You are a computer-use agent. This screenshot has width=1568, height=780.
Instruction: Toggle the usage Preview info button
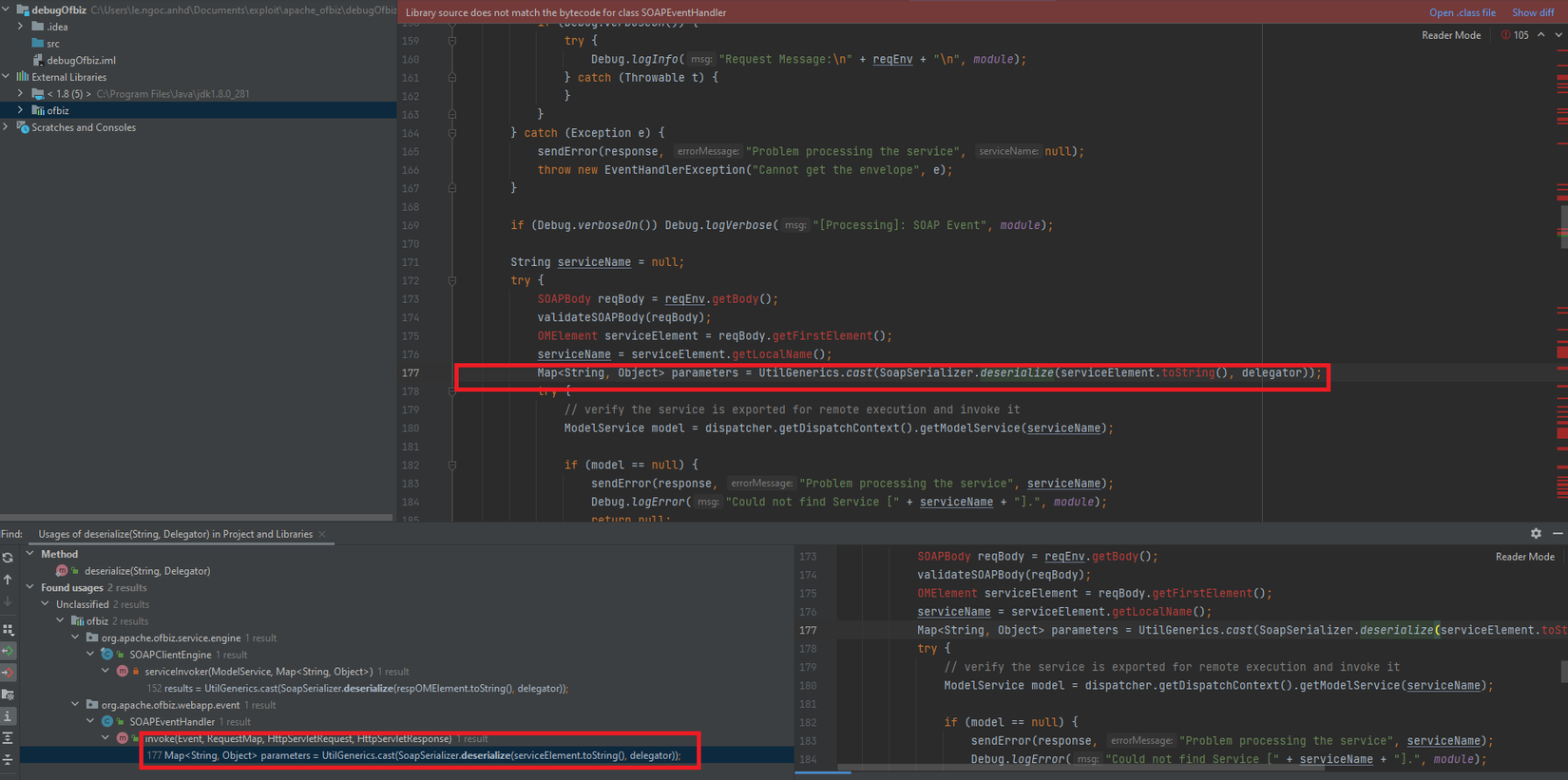[x=8, y=716]
